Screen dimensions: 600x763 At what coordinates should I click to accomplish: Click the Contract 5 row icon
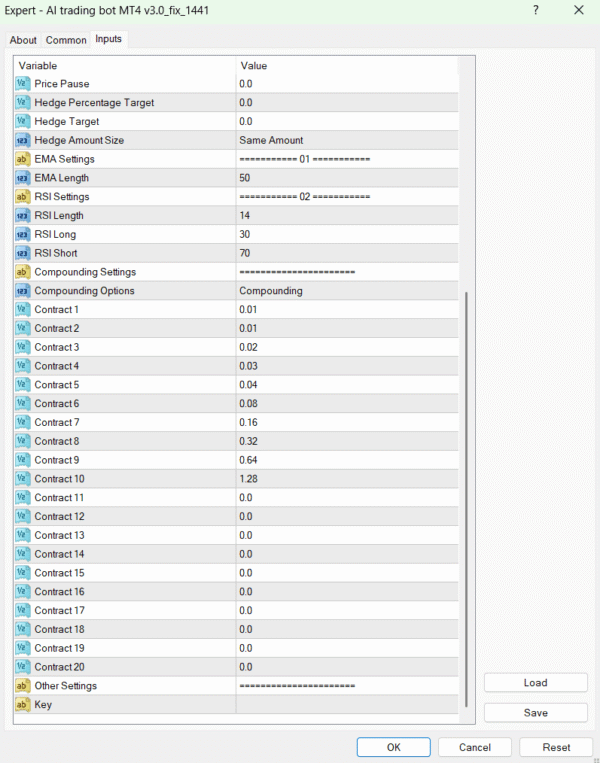(22, 385)
